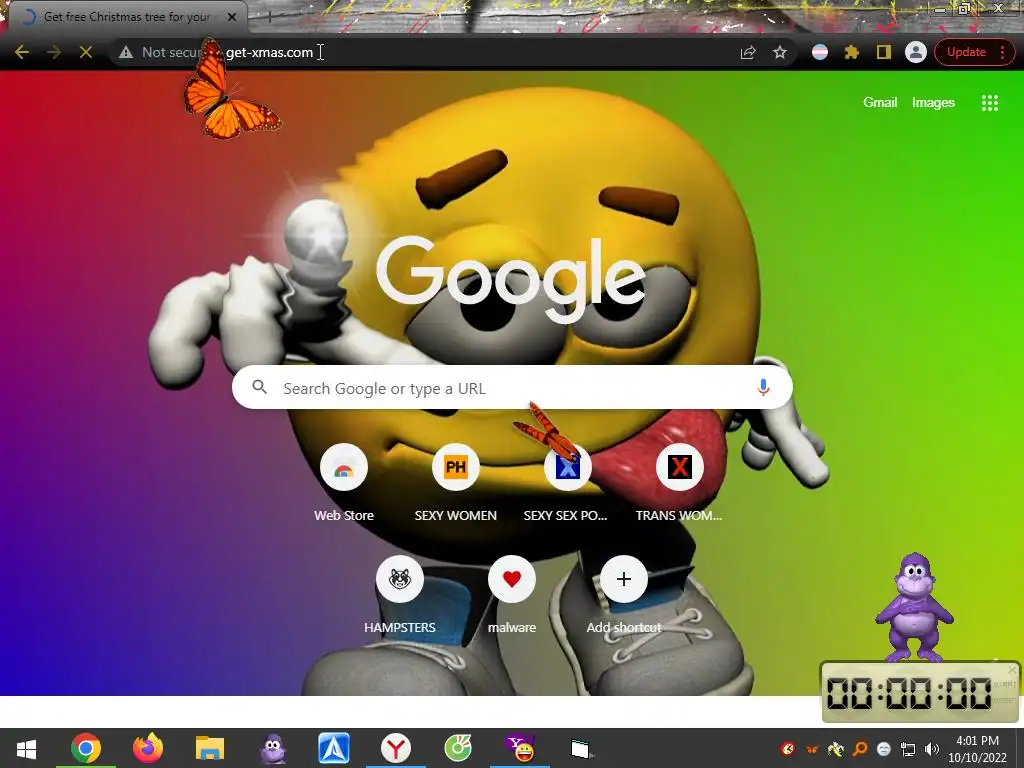Click the striped extension icon beside the star
This screenshot has width=1024, height=768.
coord(820,52)
